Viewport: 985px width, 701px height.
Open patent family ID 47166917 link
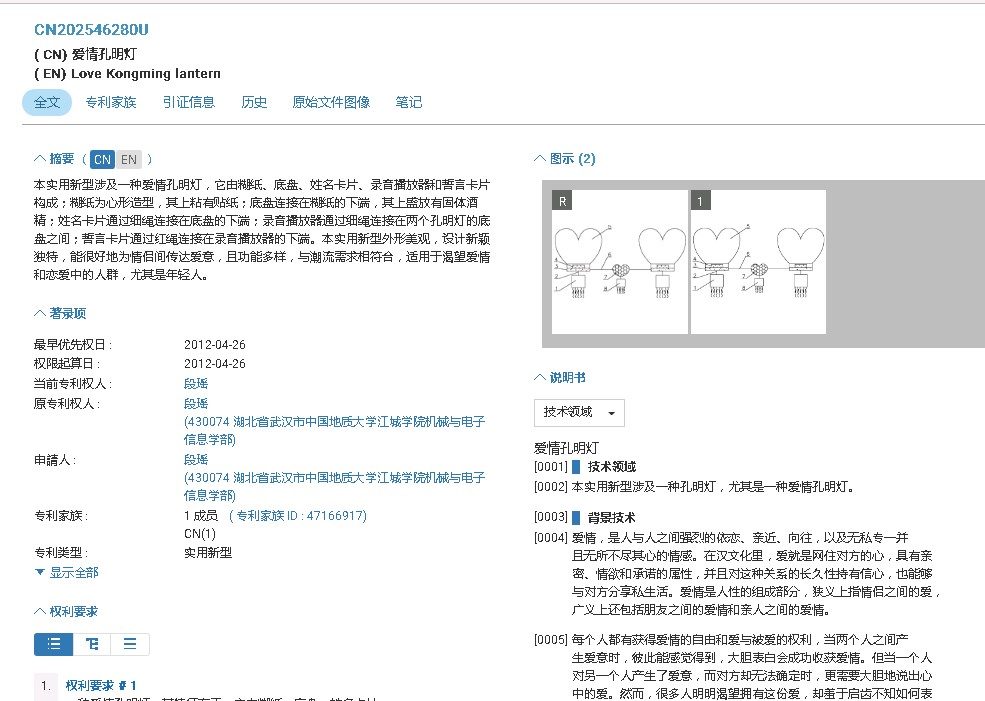(x=299, y=516)
